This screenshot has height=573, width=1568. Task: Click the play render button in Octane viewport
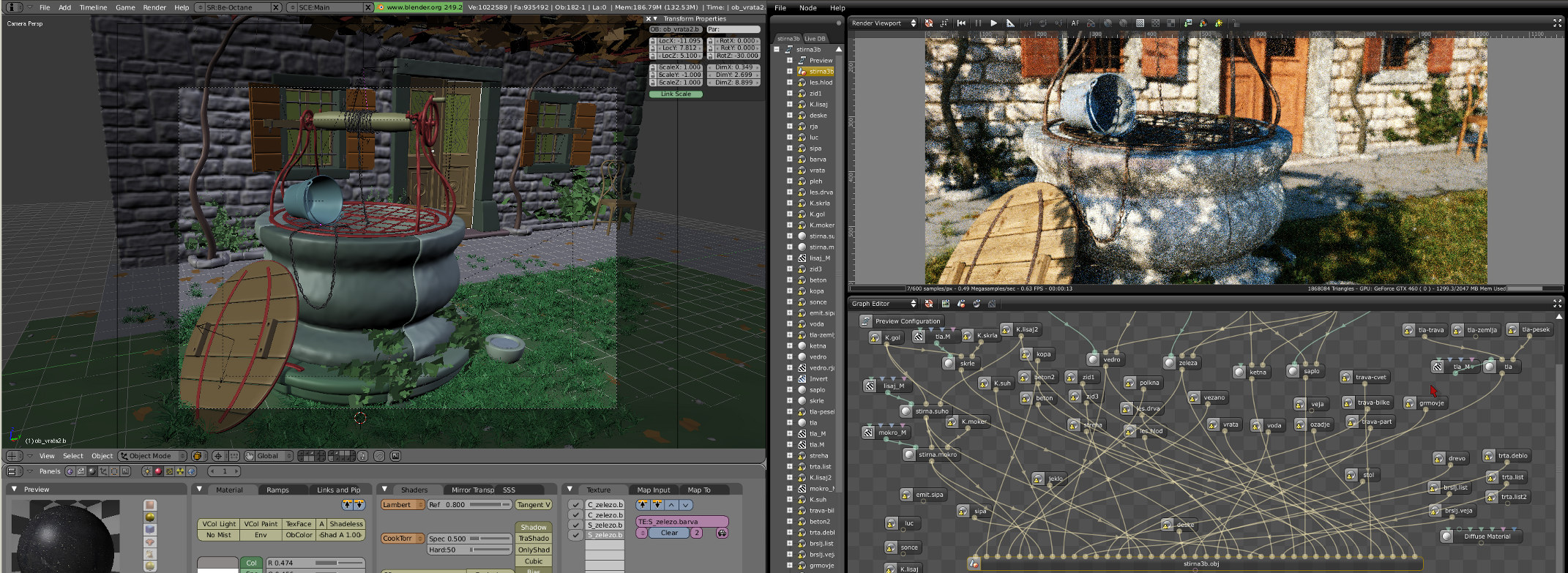(x=993, y=23)
